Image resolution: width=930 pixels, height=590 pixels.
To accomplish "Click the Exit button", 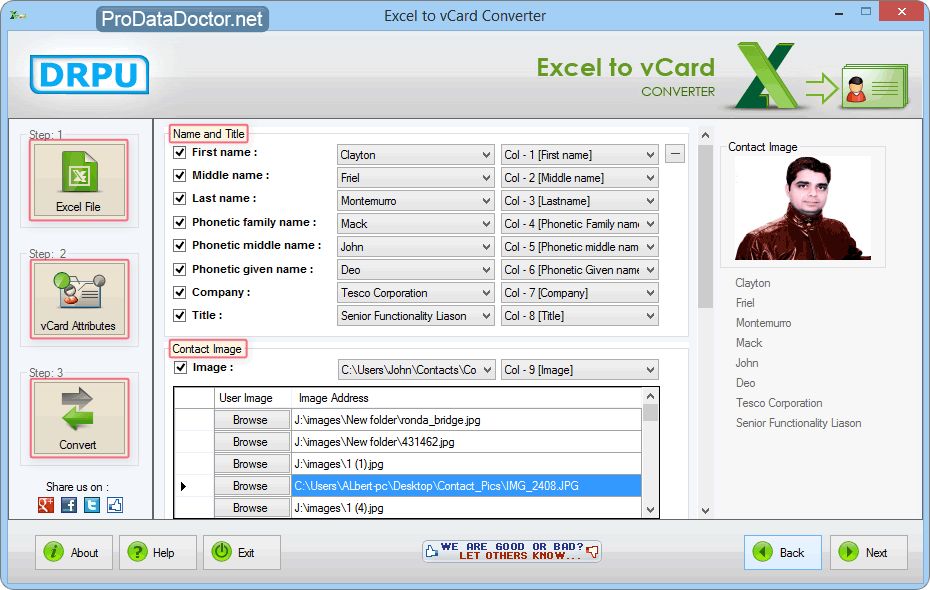I will click(241, 553).
